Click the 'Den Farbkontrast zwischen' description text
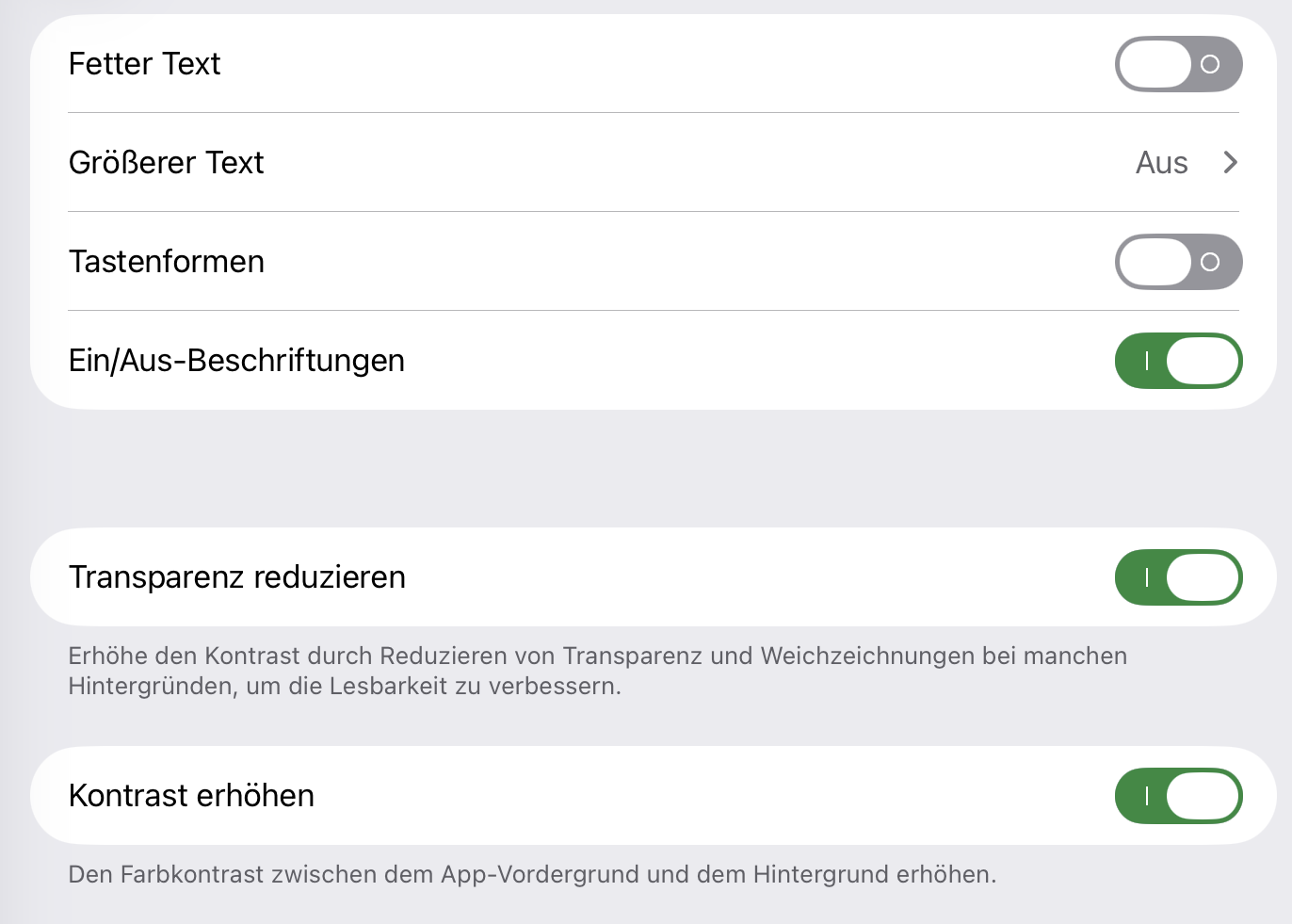The height and width of the screenshot is (924, 1292). pyautogui.click(x=532, y=874)
